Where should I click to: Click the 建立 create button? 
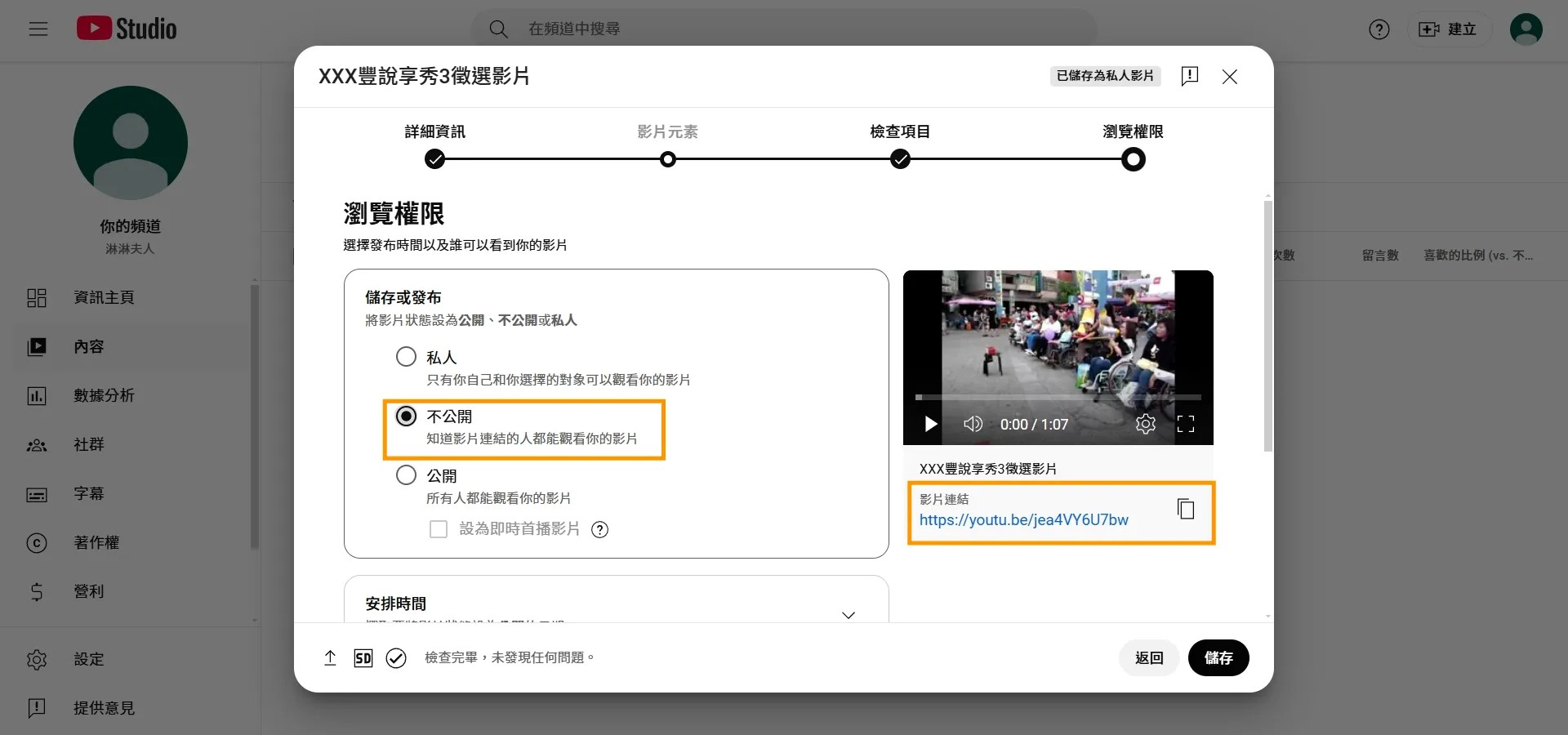1448,29
